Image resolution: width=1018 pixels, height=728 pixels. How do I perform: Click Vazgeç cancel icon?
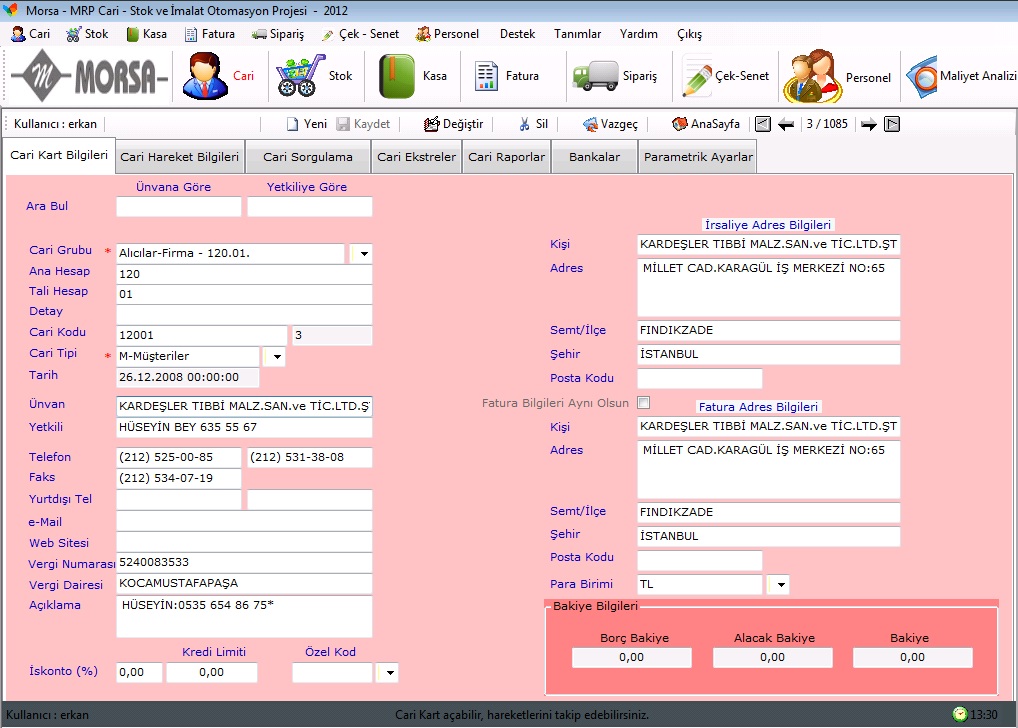pos(590,124)
